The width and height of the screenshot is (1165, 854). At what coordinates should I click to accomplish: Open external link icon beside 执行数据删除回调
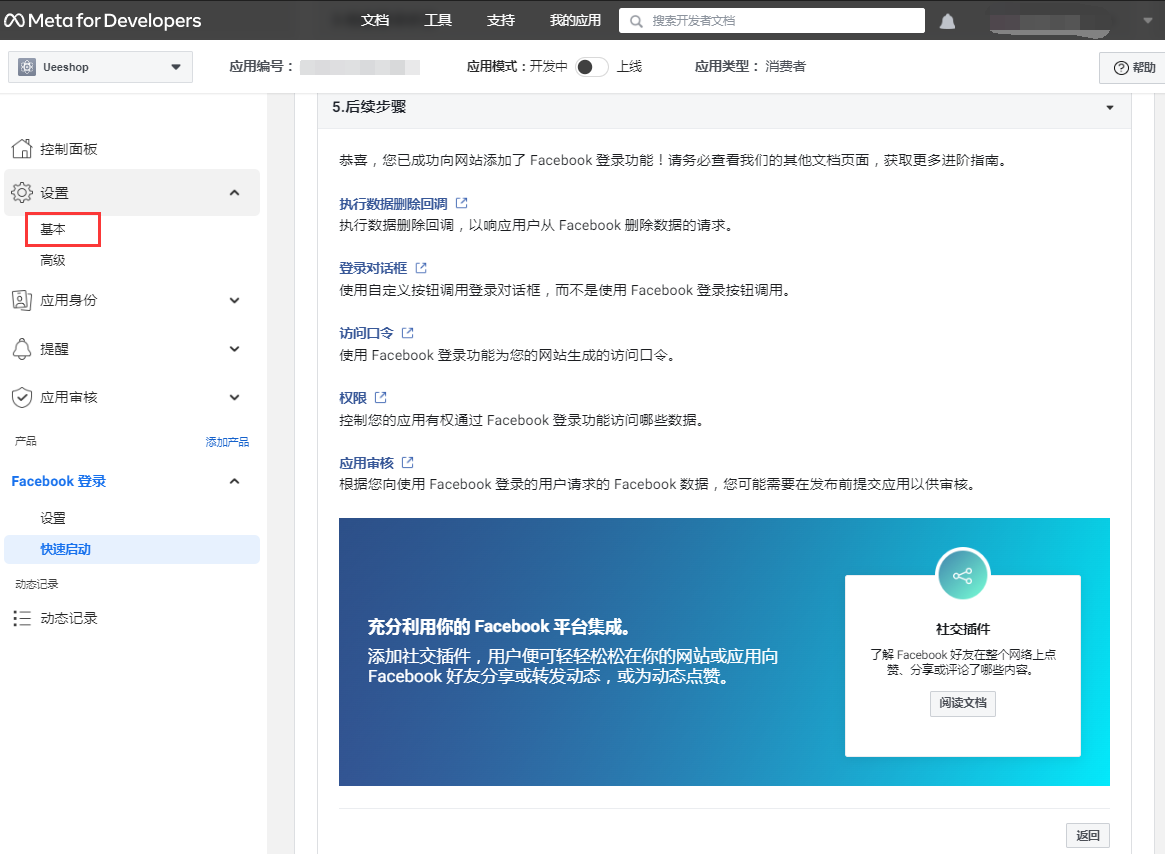[461, 203]
